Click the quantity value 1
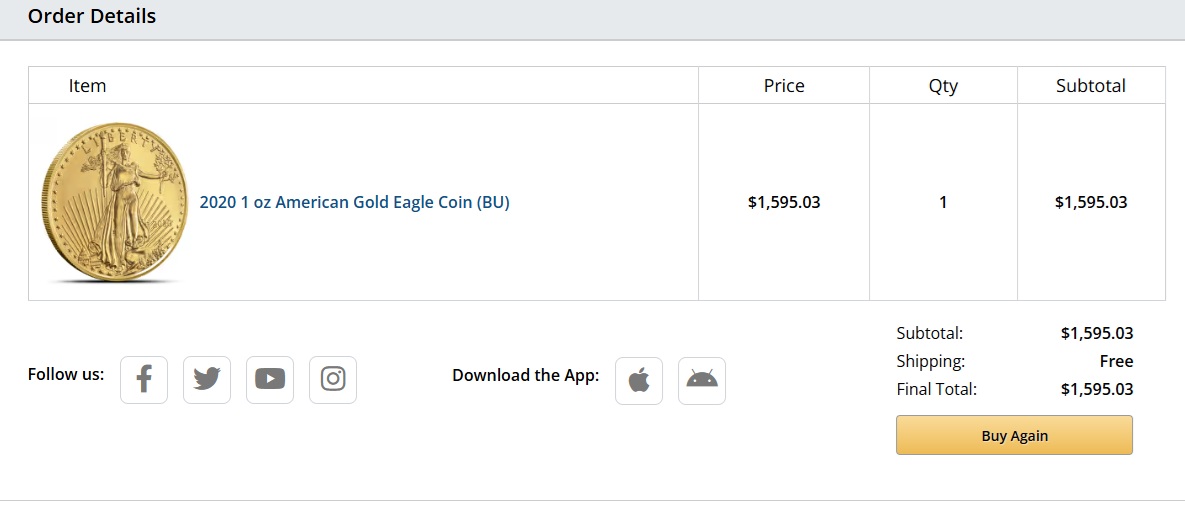The height and width of the screenshot is (513, 1185). (x=943, y=202)
